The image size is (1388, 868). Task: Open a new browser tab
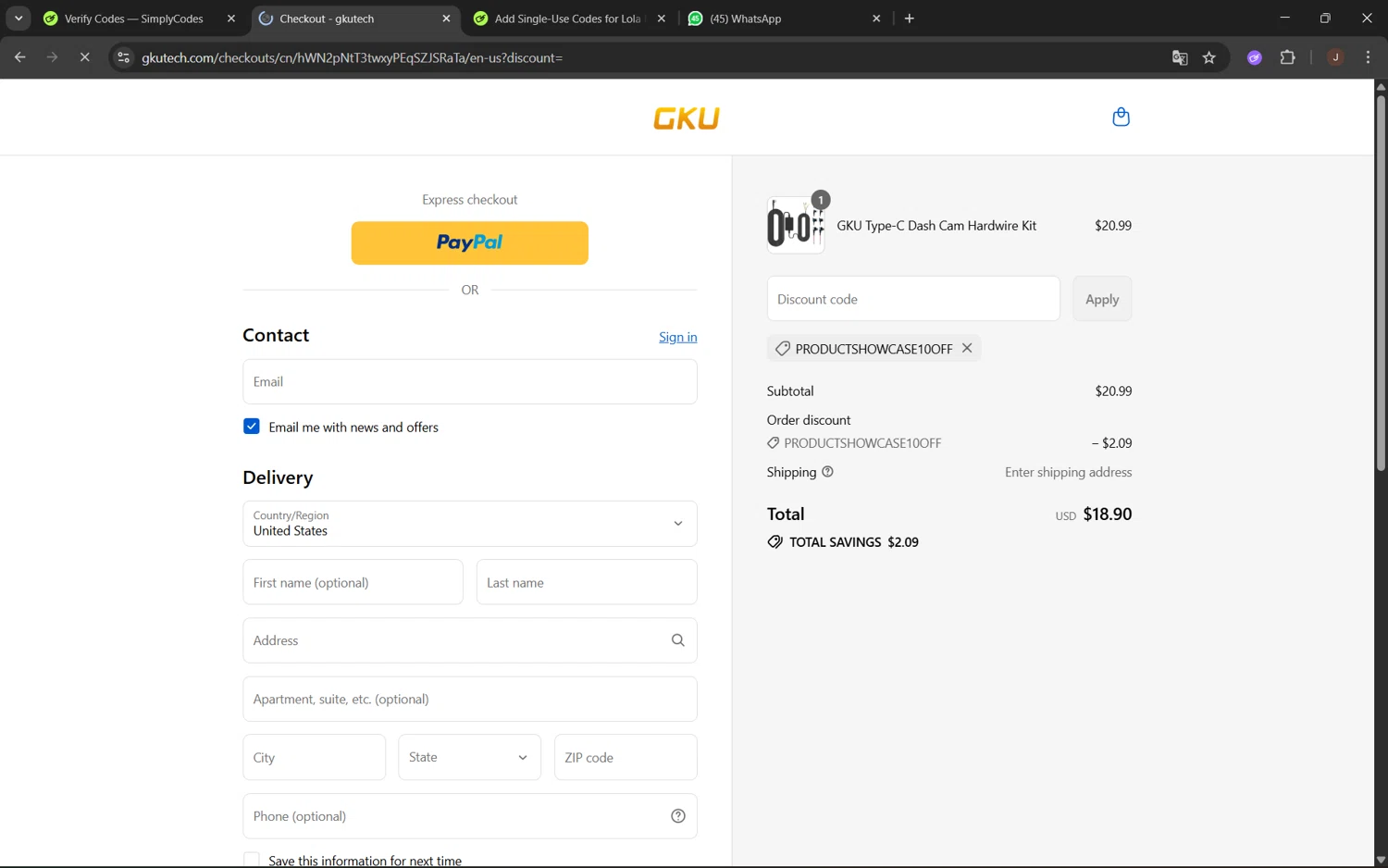[909, 19]
